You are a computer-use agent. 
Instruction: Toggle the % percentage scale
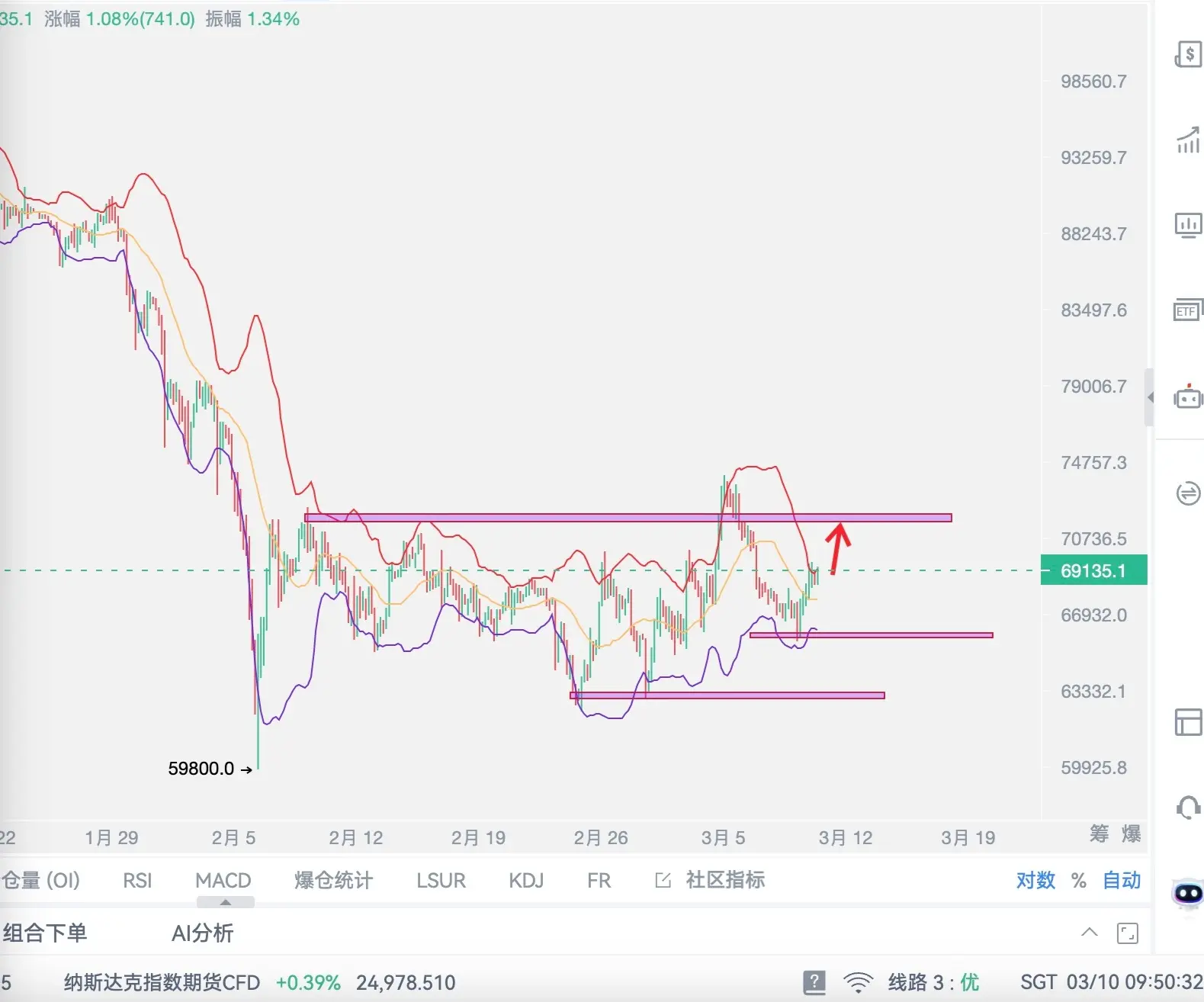(1078, 881)
